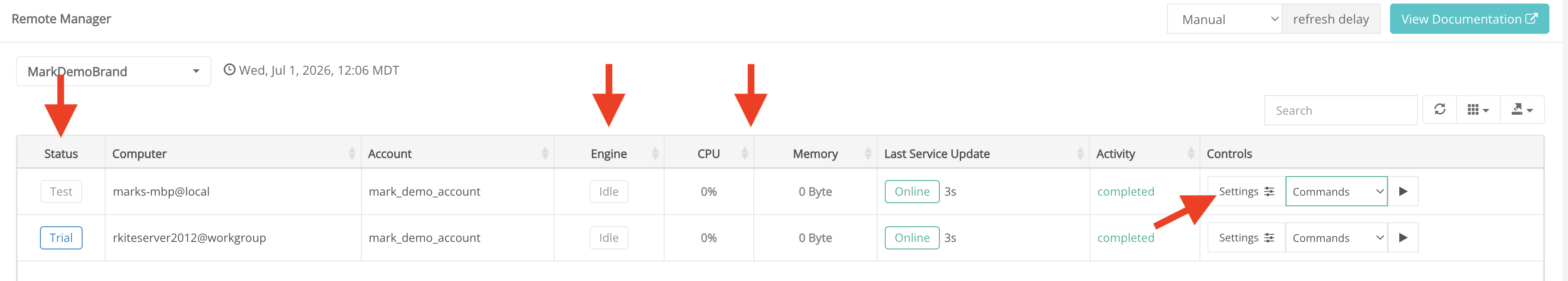1568x281 pixels.
Task: Click into the Search field
Action: (x=1340, y=110)
